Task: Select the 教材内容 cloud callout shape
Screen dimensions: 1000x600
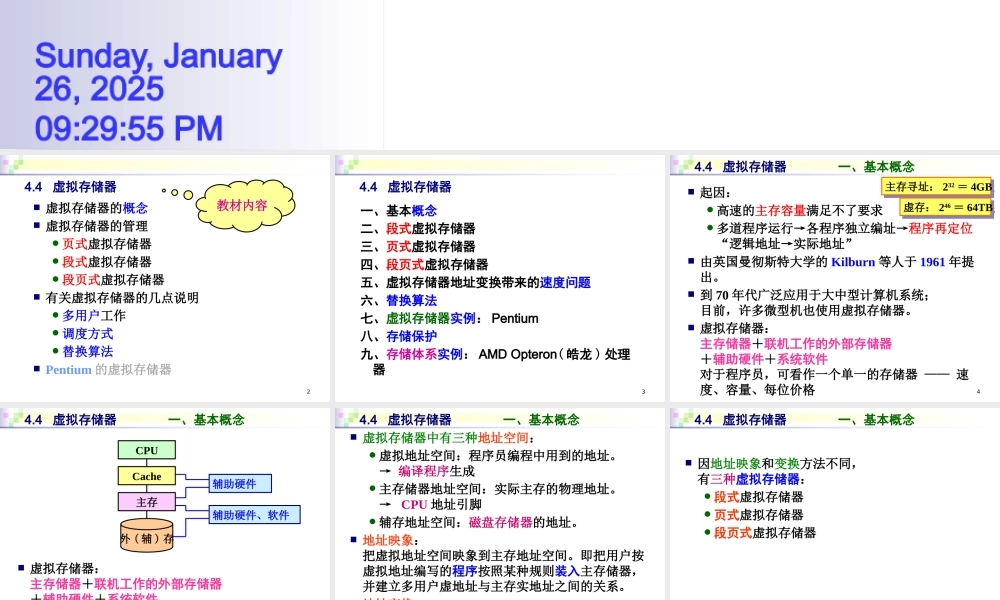Action: [242, 205]
